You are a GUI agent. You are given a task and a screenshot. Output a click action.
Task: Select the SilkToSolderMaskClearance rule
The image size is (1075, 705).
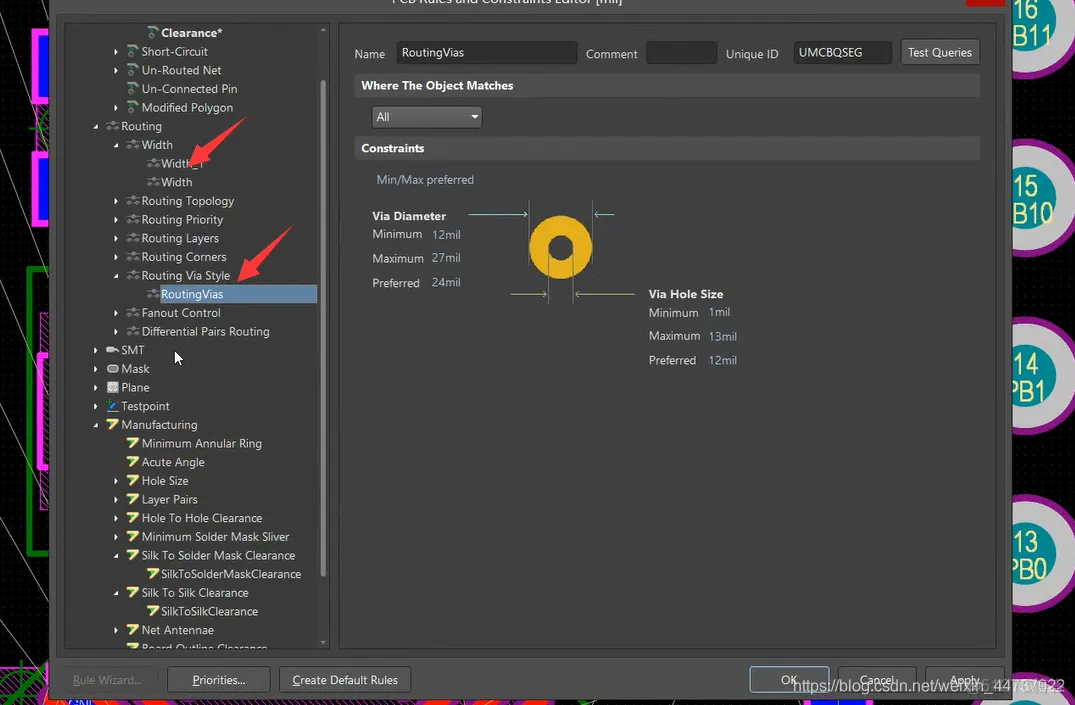click(231, 574)
